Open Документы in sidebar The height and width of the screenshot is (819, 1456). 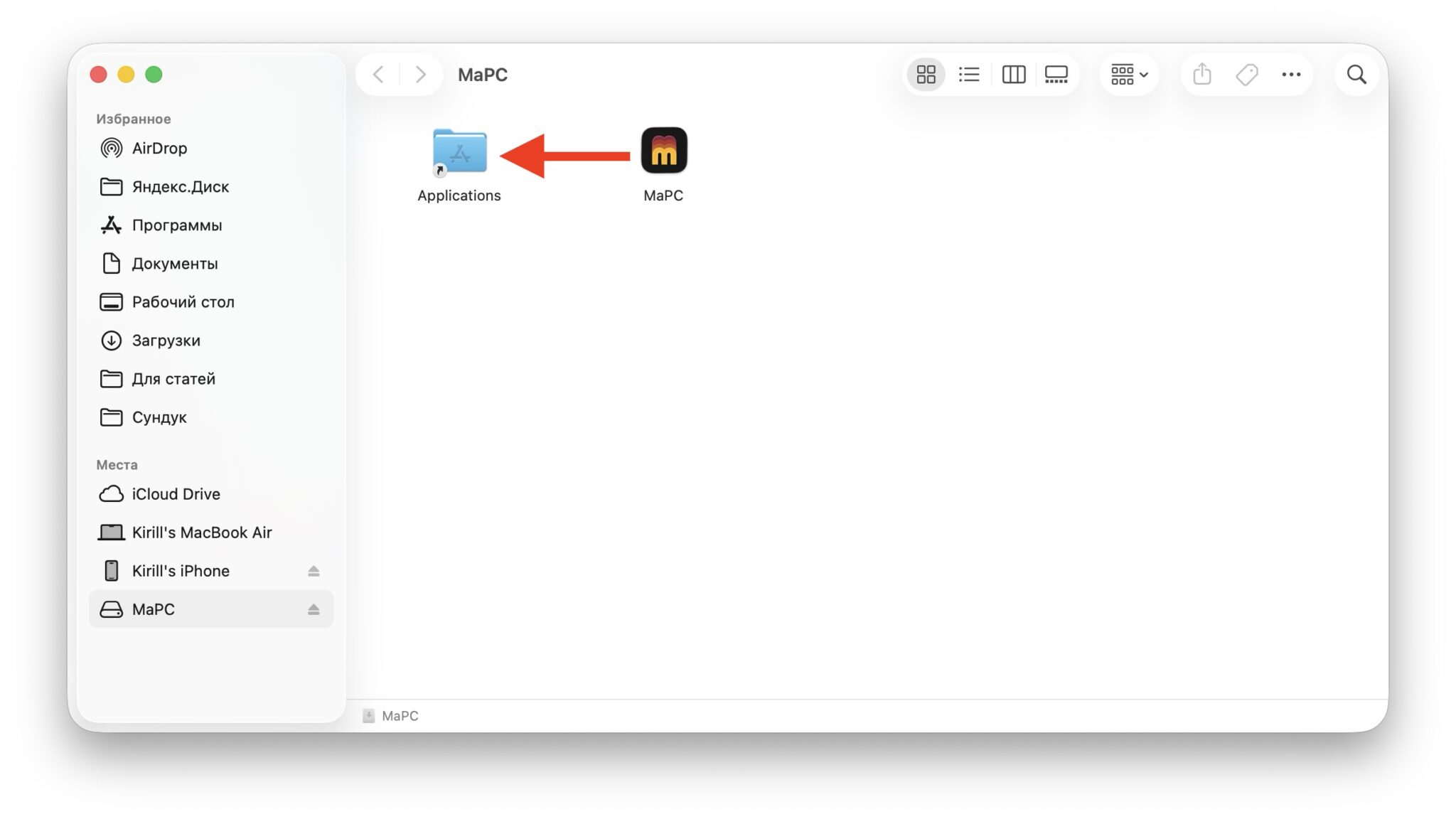(210, 263)
